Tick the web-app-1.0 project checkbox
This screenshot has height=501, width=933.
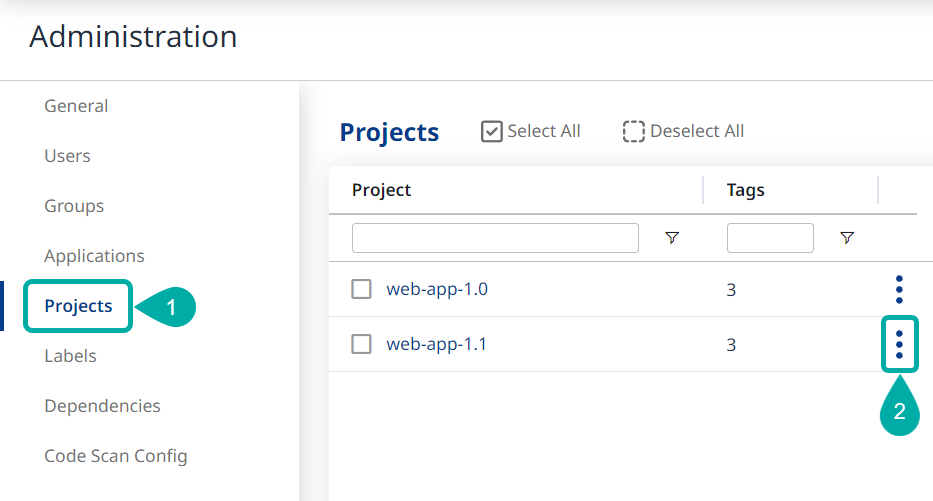361,290
